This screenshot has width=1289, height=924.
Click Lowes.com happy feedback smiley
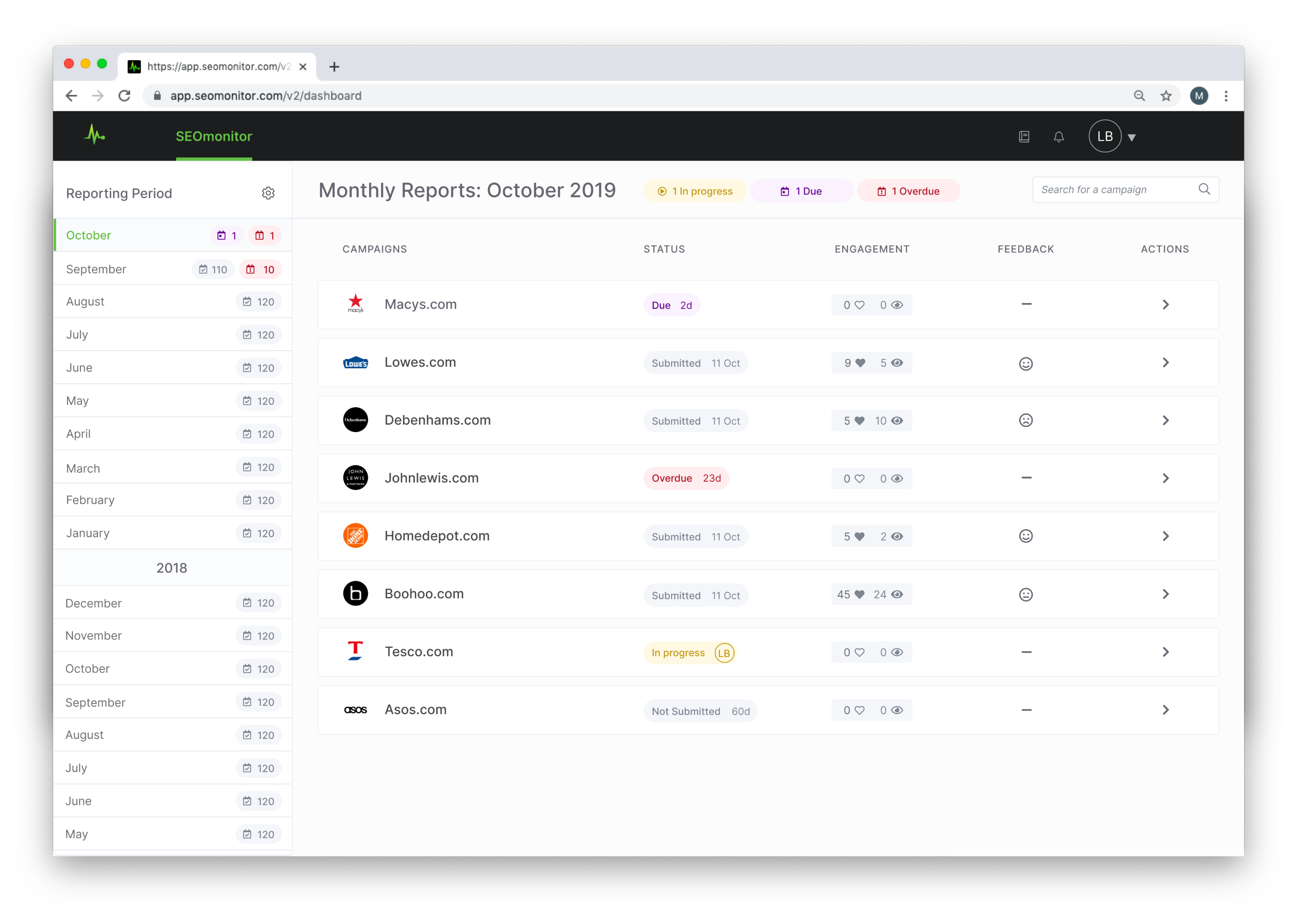[x=1026, y=364]
